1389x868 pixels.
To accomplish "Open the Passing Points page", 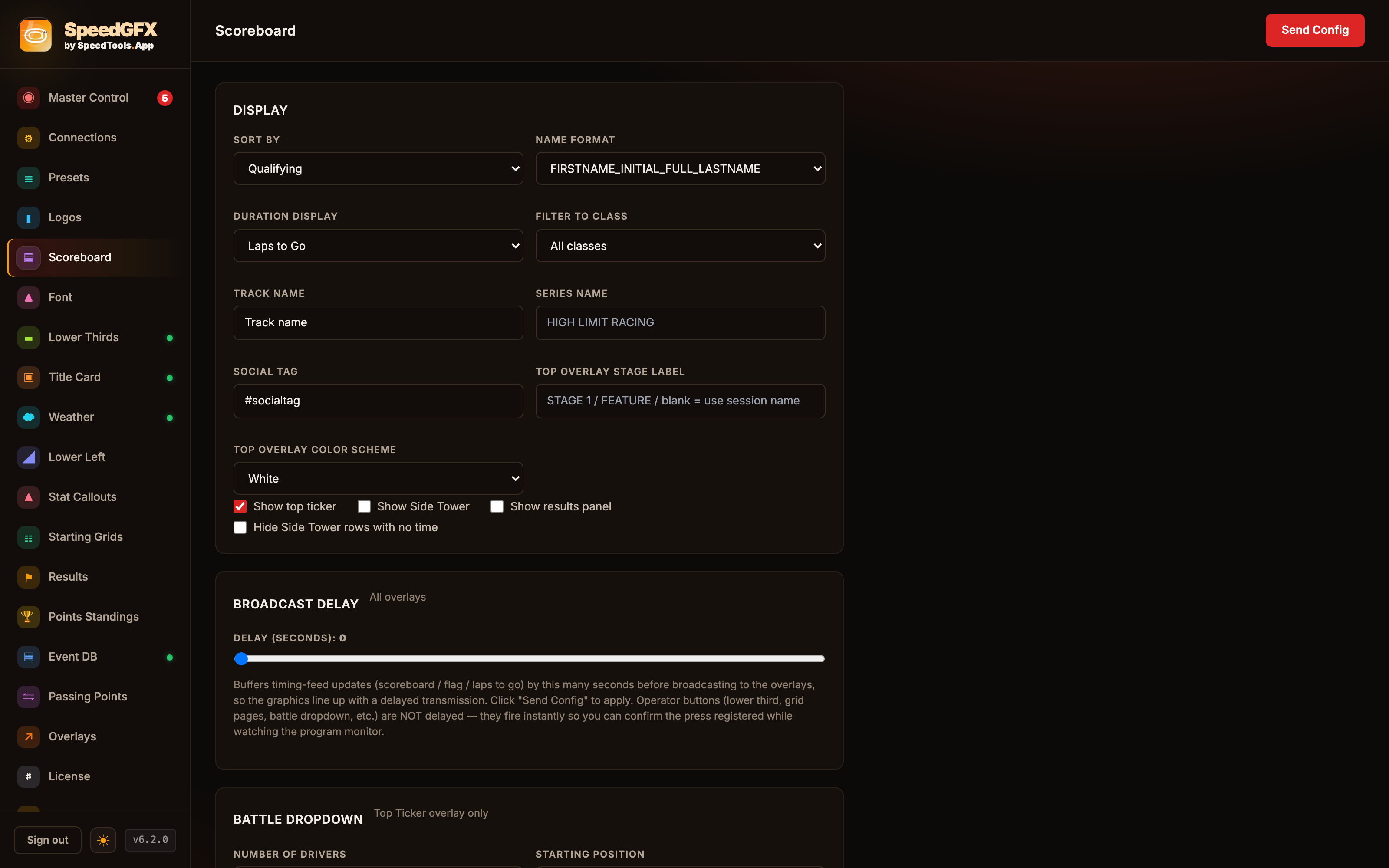I will [x=95, y=697].
